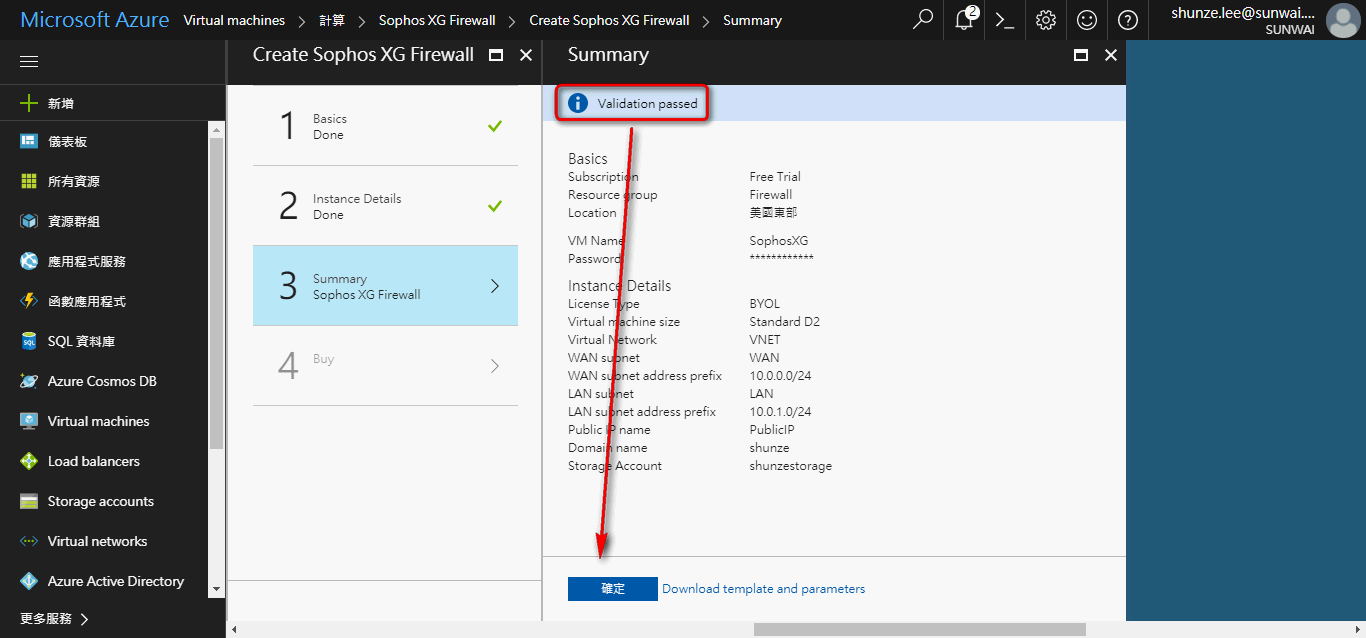Click the SQL 資料庫 icon
Viewport: 1366px width, 638px height.
[x=29, y=341]
